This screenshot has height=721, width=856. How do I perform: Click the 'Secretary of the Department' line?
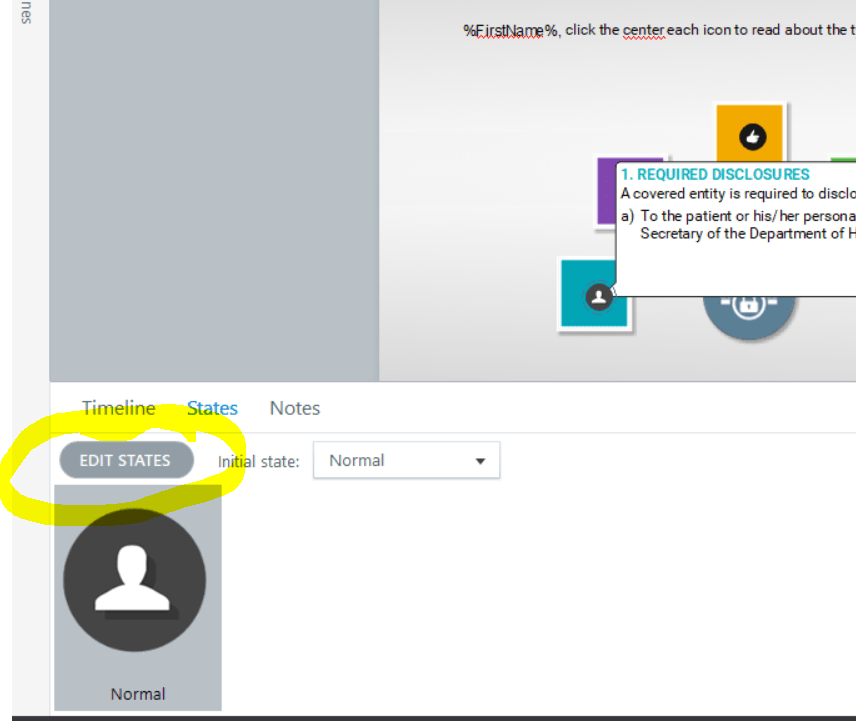pos(748,234)
